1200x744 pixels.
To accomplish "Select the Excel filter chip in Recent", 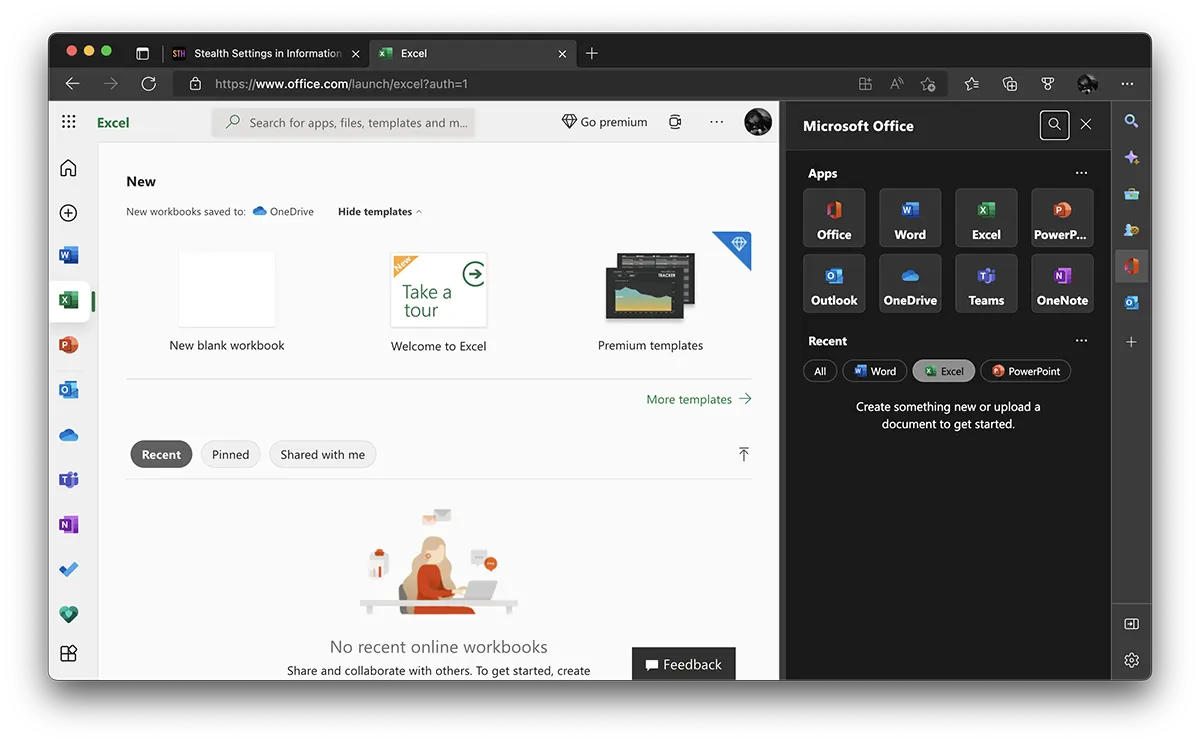I will pyautogui.click(x=944, y=371).
